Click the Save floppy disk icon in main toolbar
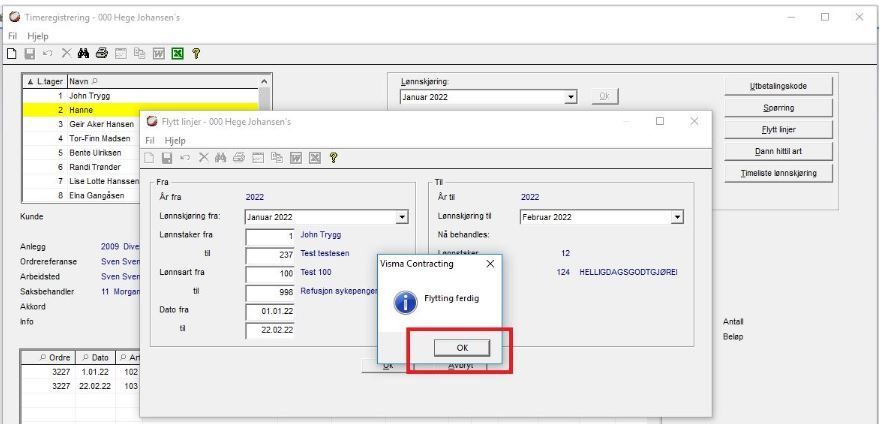The image size is (887, 424). (29, 54)
